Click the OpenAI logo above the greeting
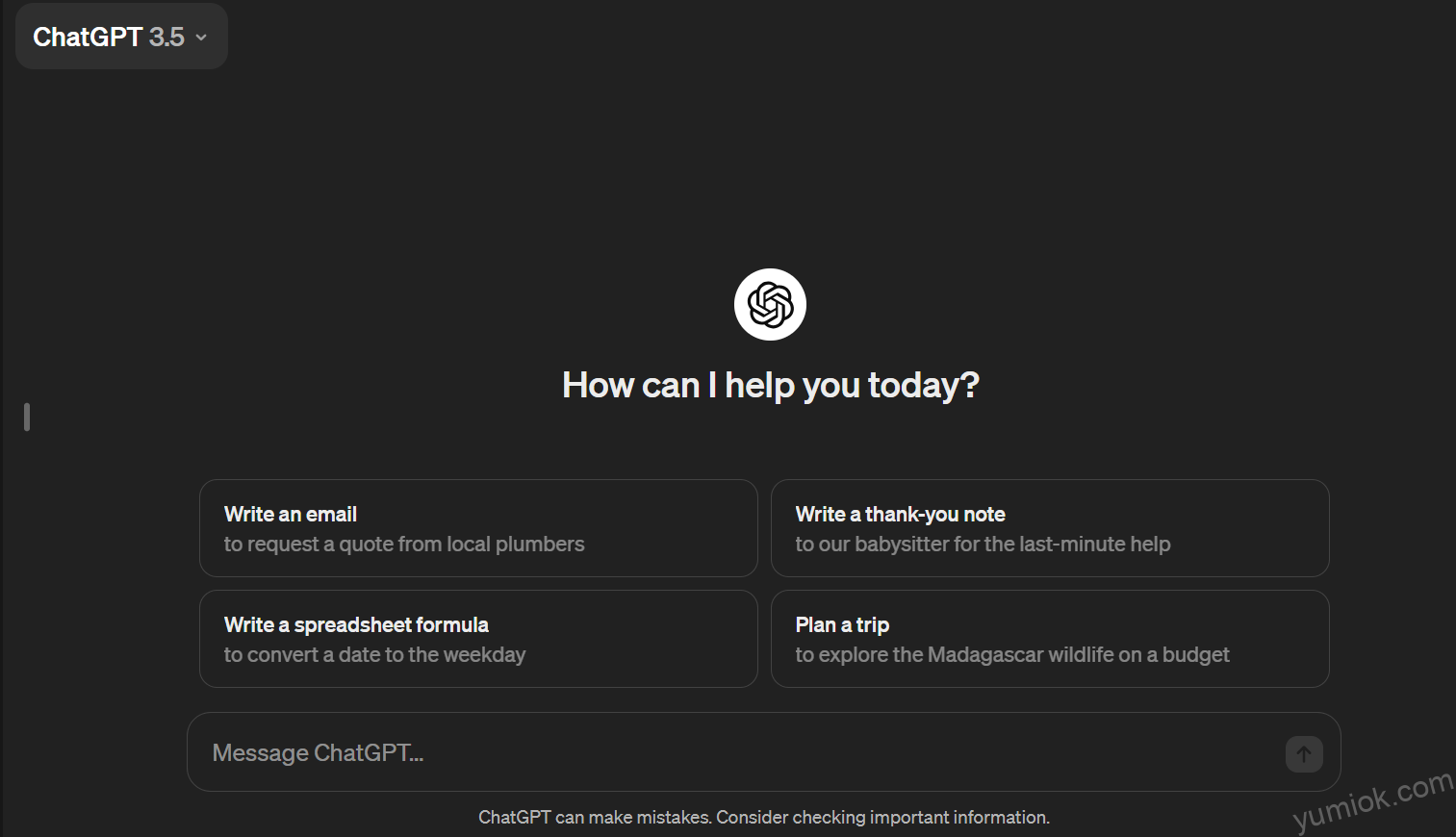 pos(770,304)
